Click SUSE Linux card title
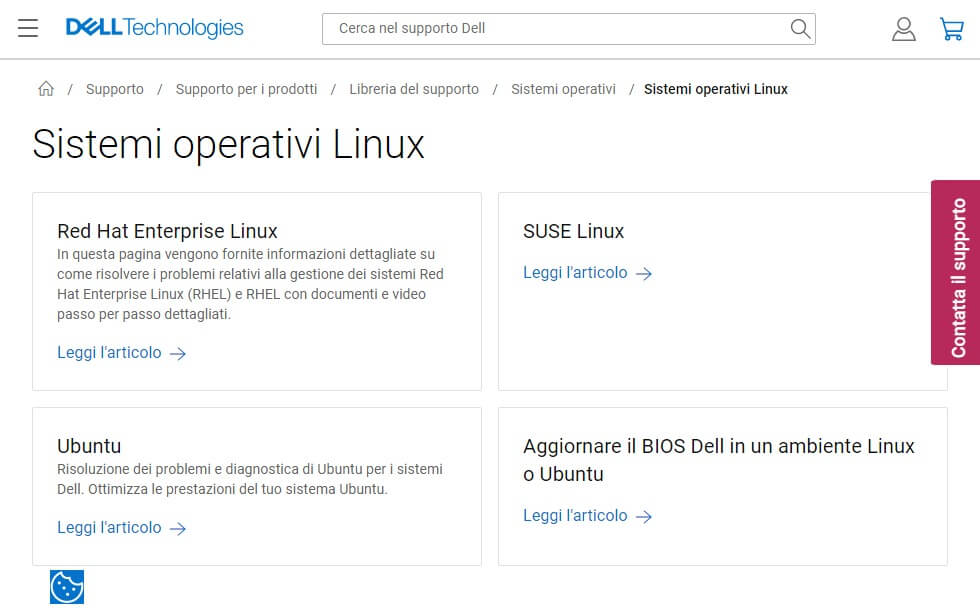Image resolution: width=980 pixels, height=614 pixels. pyautogui.click(x=573, y=231)
